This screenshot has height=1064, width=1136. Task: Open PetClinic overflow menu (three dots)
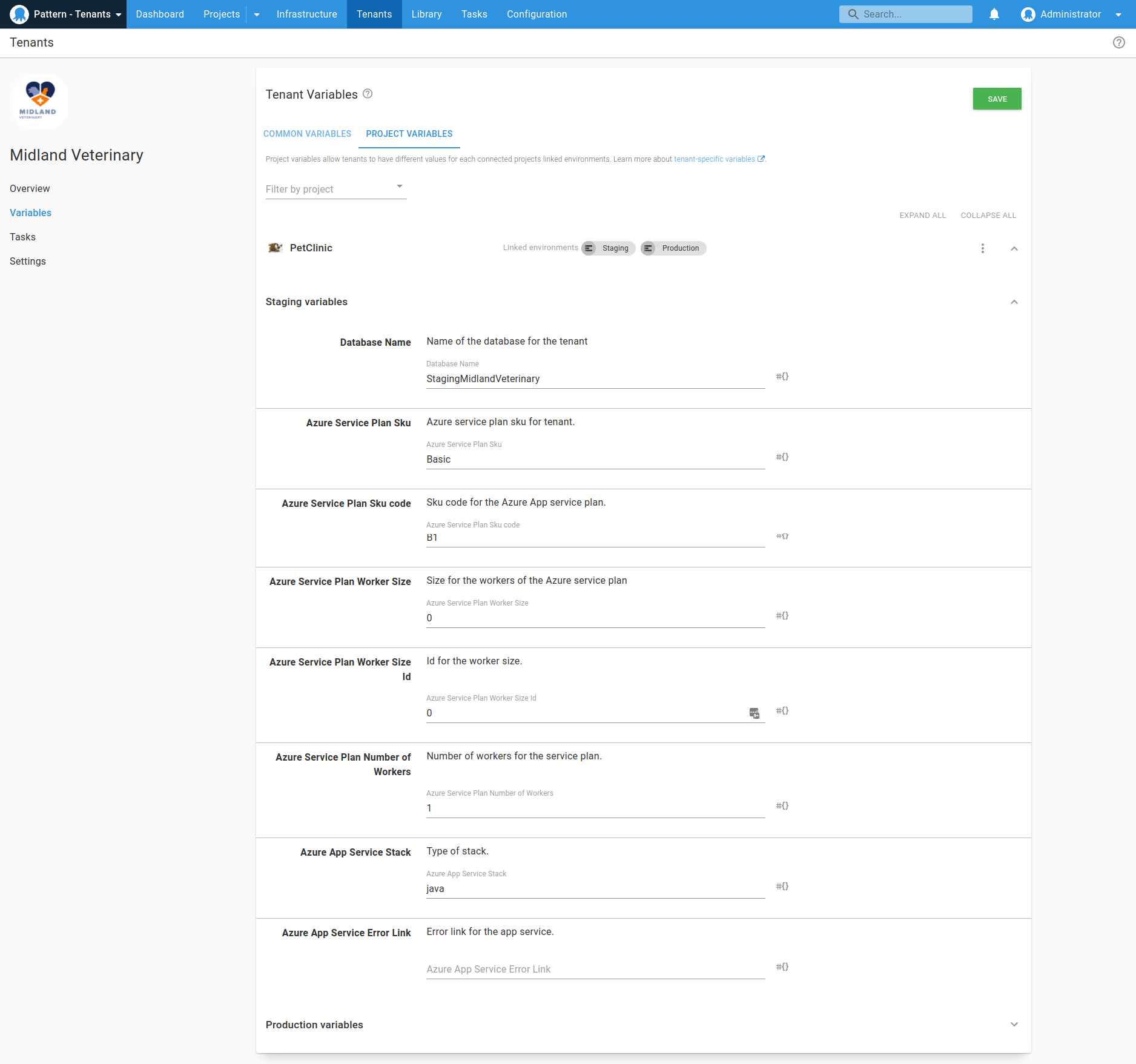pyautogui.click(x=982, y=248)
